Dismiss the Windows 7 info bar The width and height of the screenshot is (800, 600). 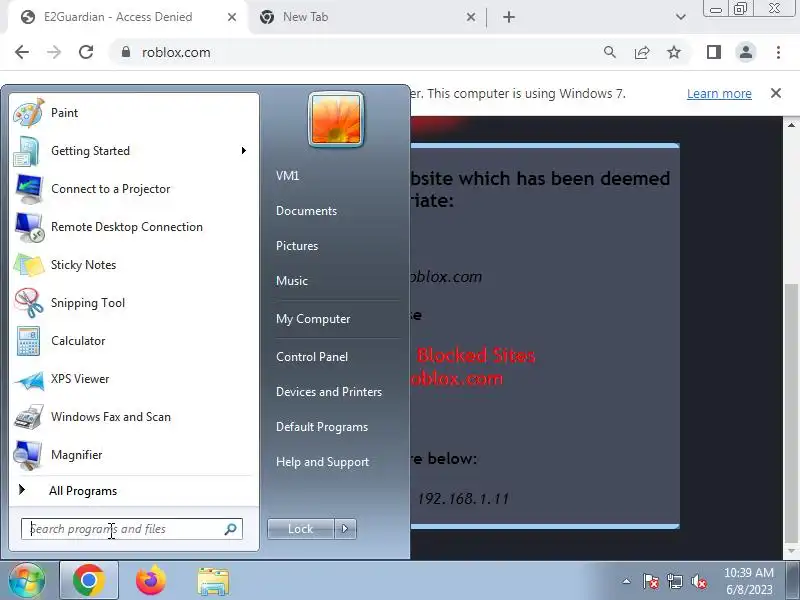pos(776,93)
